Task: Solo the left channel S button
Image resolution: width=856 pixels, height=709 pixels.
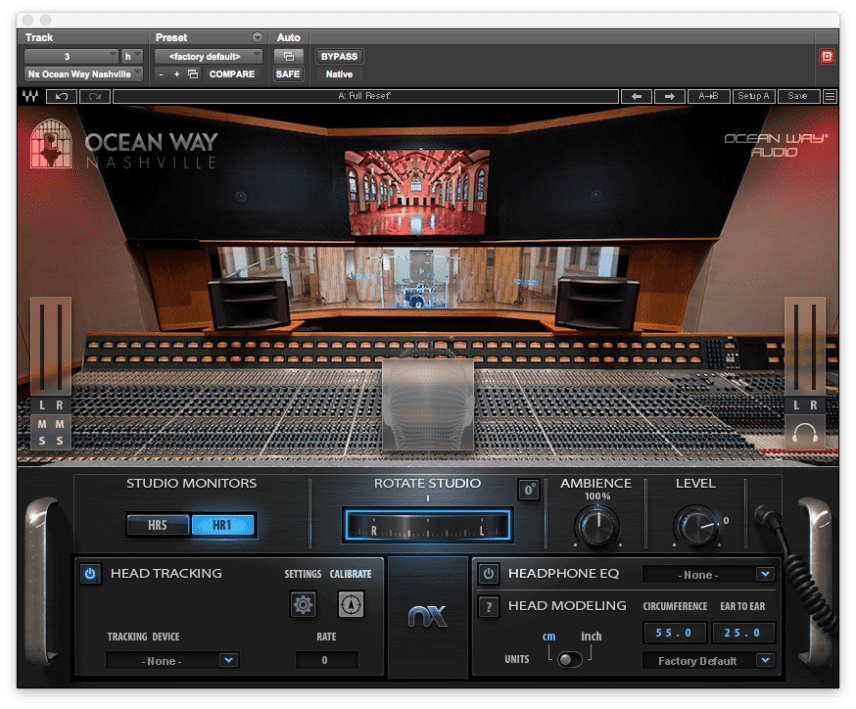Action: (x=42, y=440)
